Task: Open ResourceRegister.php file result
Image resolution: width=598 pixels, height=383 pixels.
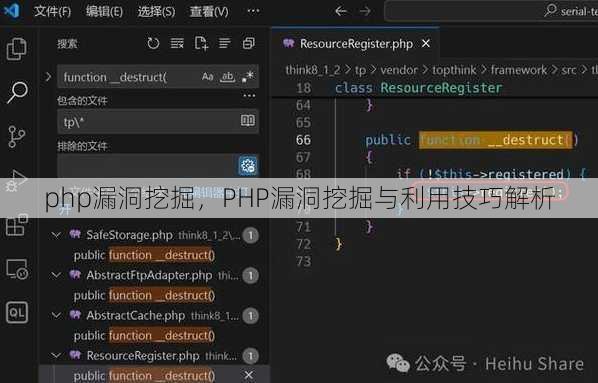Action: click(x=143, y=356)
